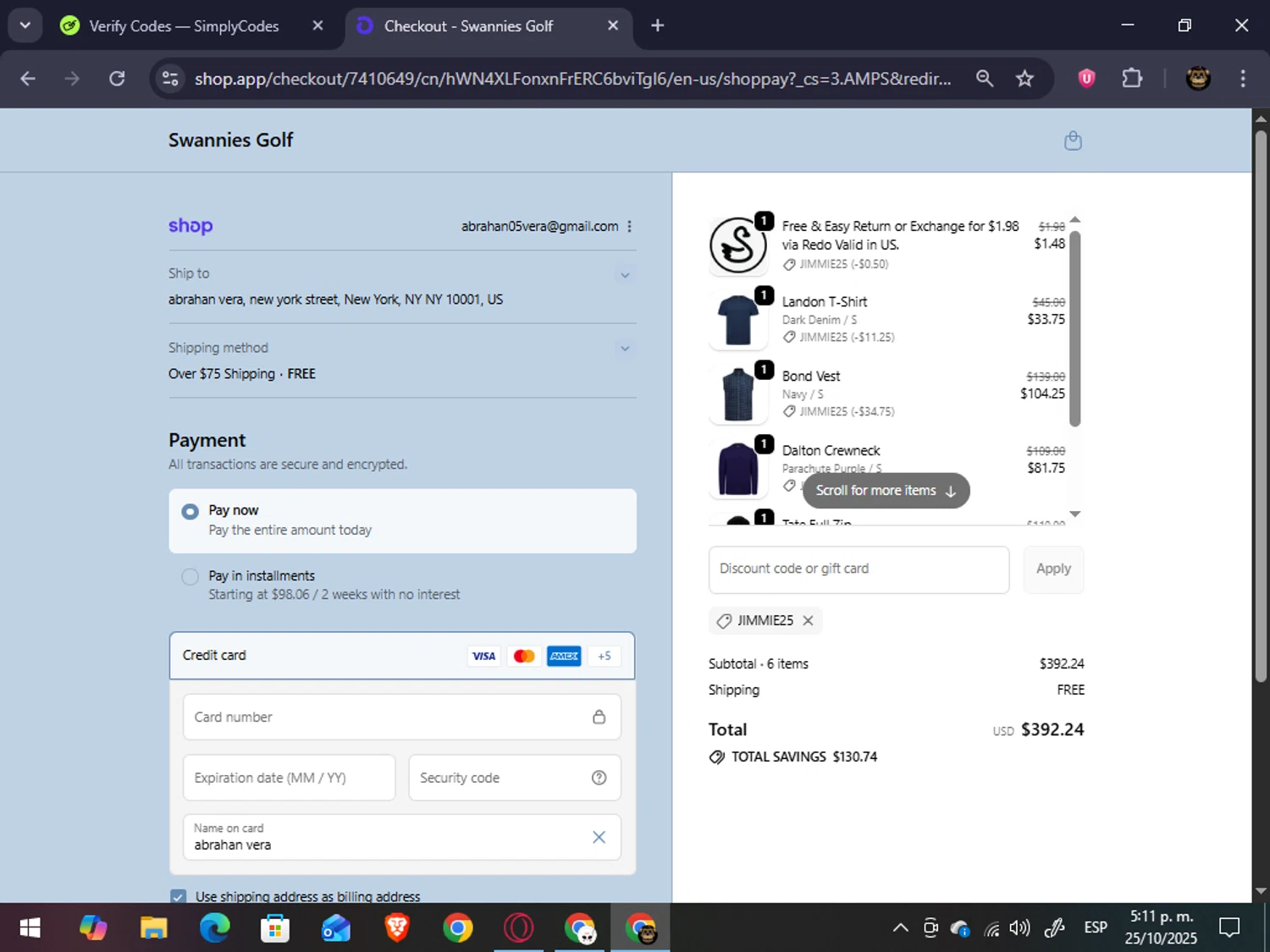Remove the JIMMIE25 discount code
1270x952 pixels.
[808, 620]
